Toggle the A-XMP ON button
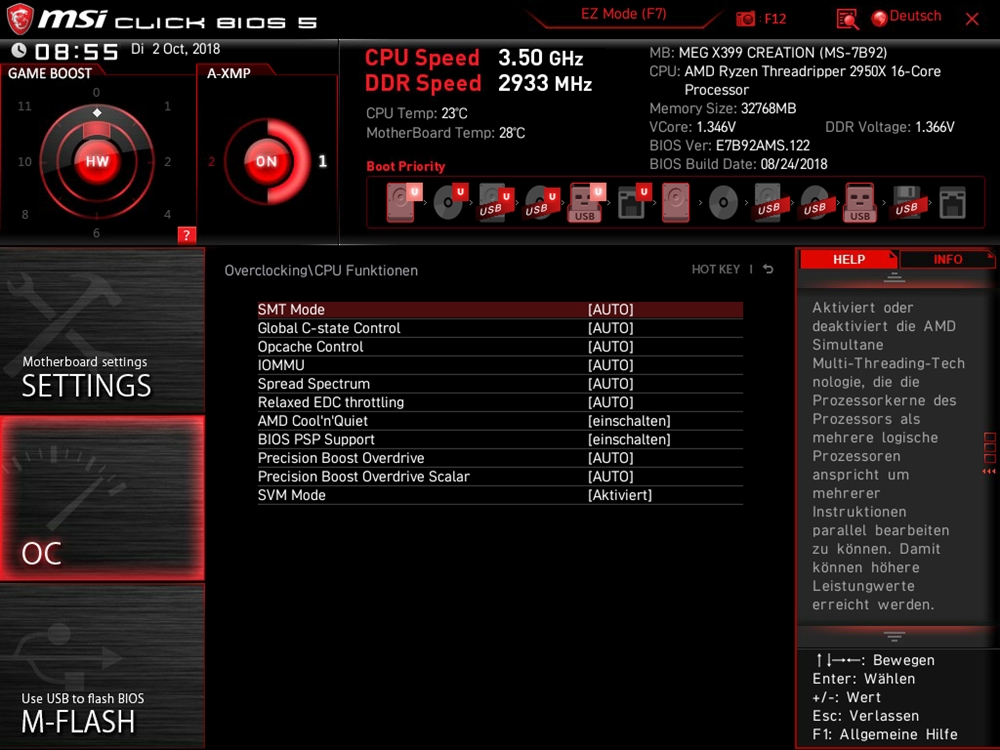The height and width of the screenshot is (750, 1000). coord(267,161)
